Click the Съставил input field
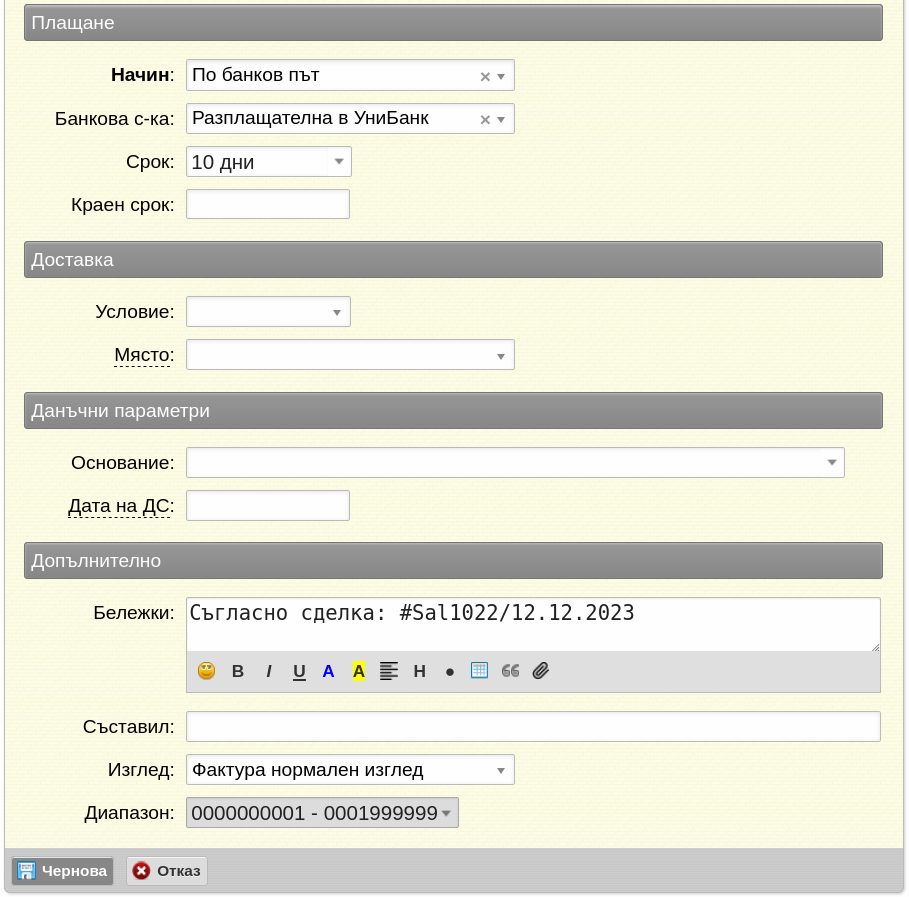Image resolution: width=909 pixels, height=897 pixels. (533, 726)
